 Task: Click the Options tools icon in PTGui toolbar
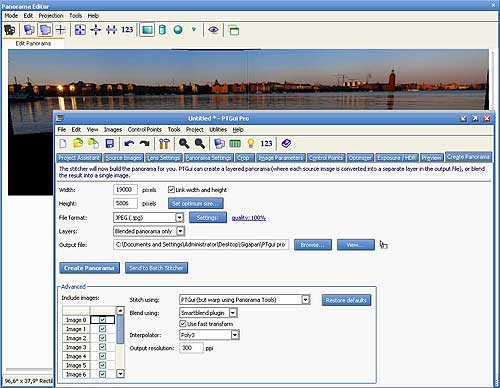point(164,144)
